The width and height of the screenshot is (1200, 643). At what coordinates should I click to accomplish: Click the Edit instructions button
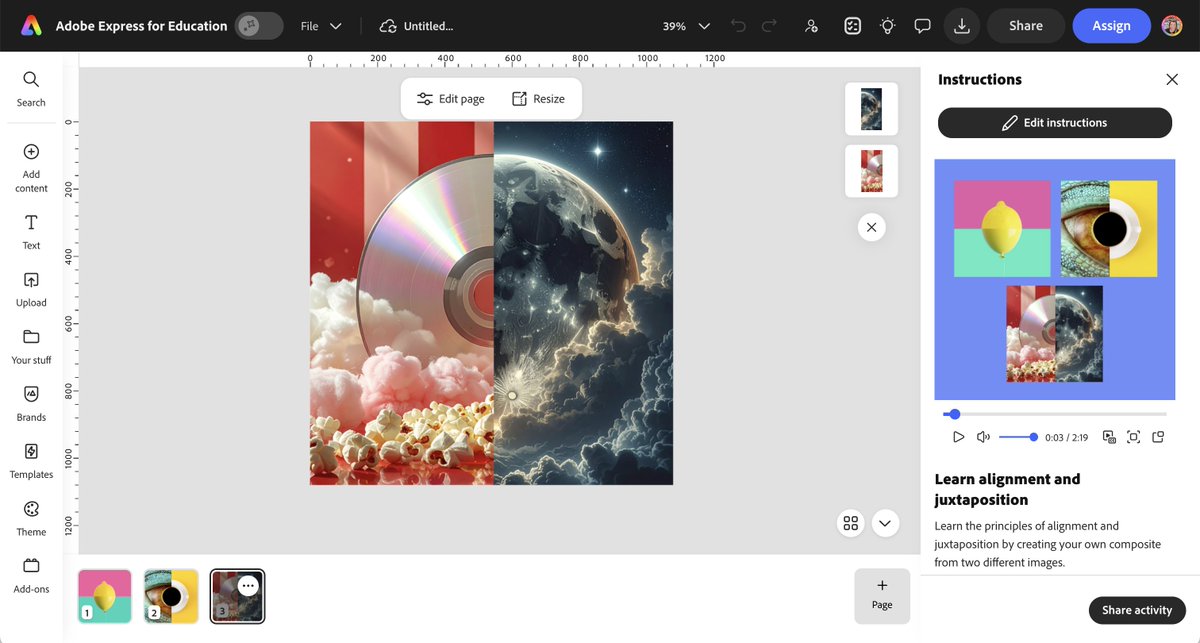pos(1054,122)
